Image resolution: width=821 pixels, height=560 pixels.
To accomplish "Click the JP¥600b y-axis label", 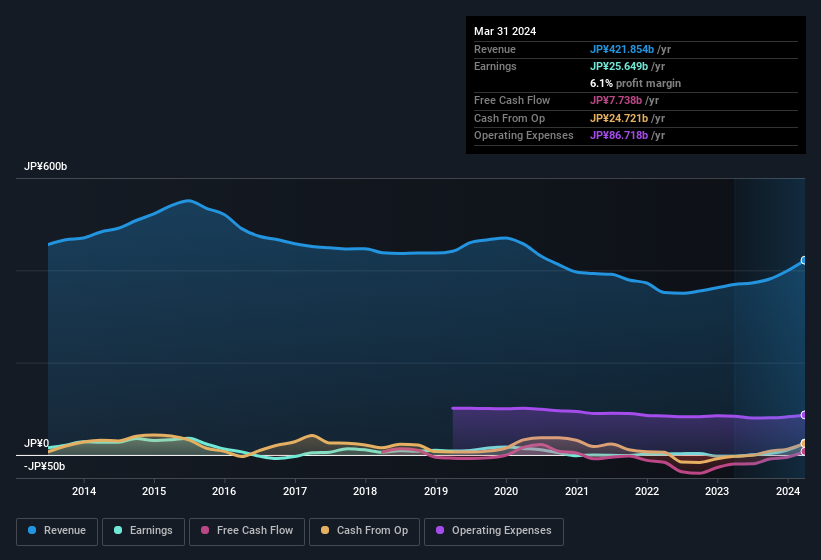I will 46,166.
